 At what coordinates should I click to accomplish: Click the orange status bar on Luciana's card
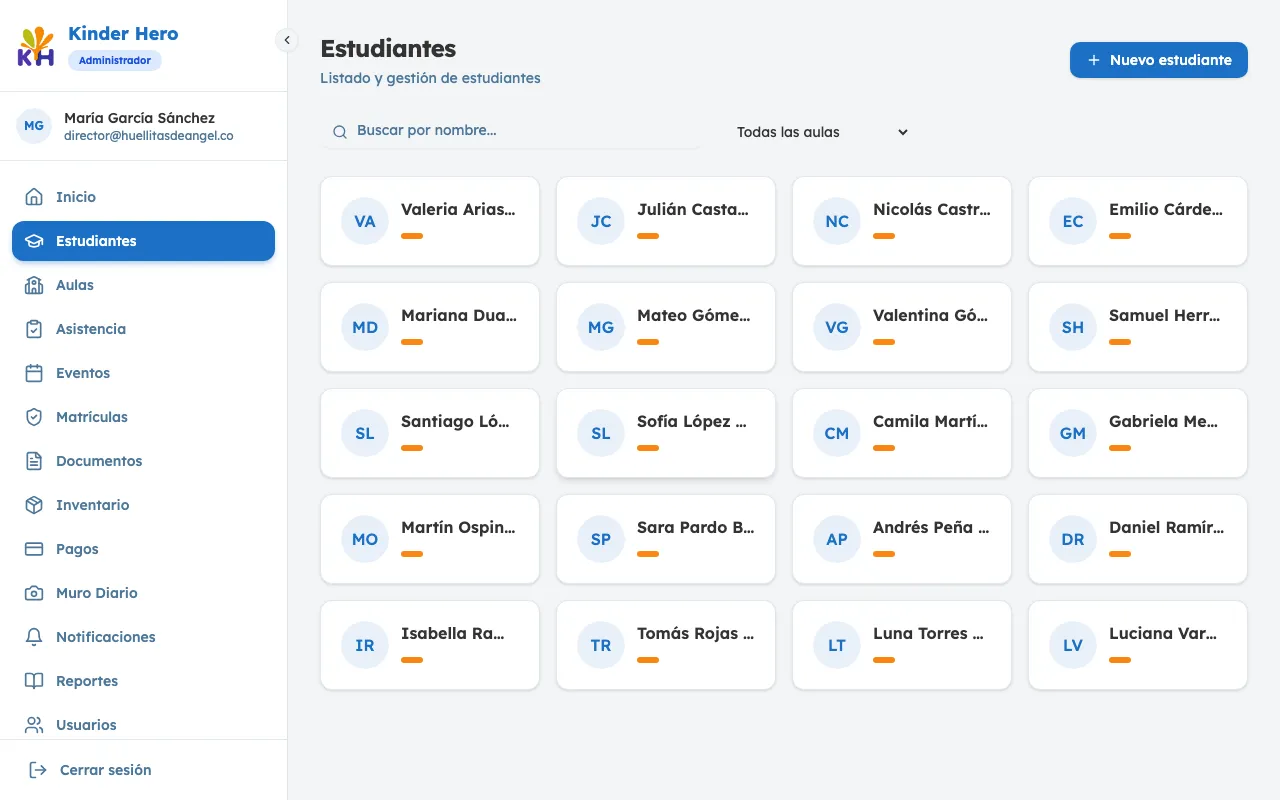(x=1120, y=660)
